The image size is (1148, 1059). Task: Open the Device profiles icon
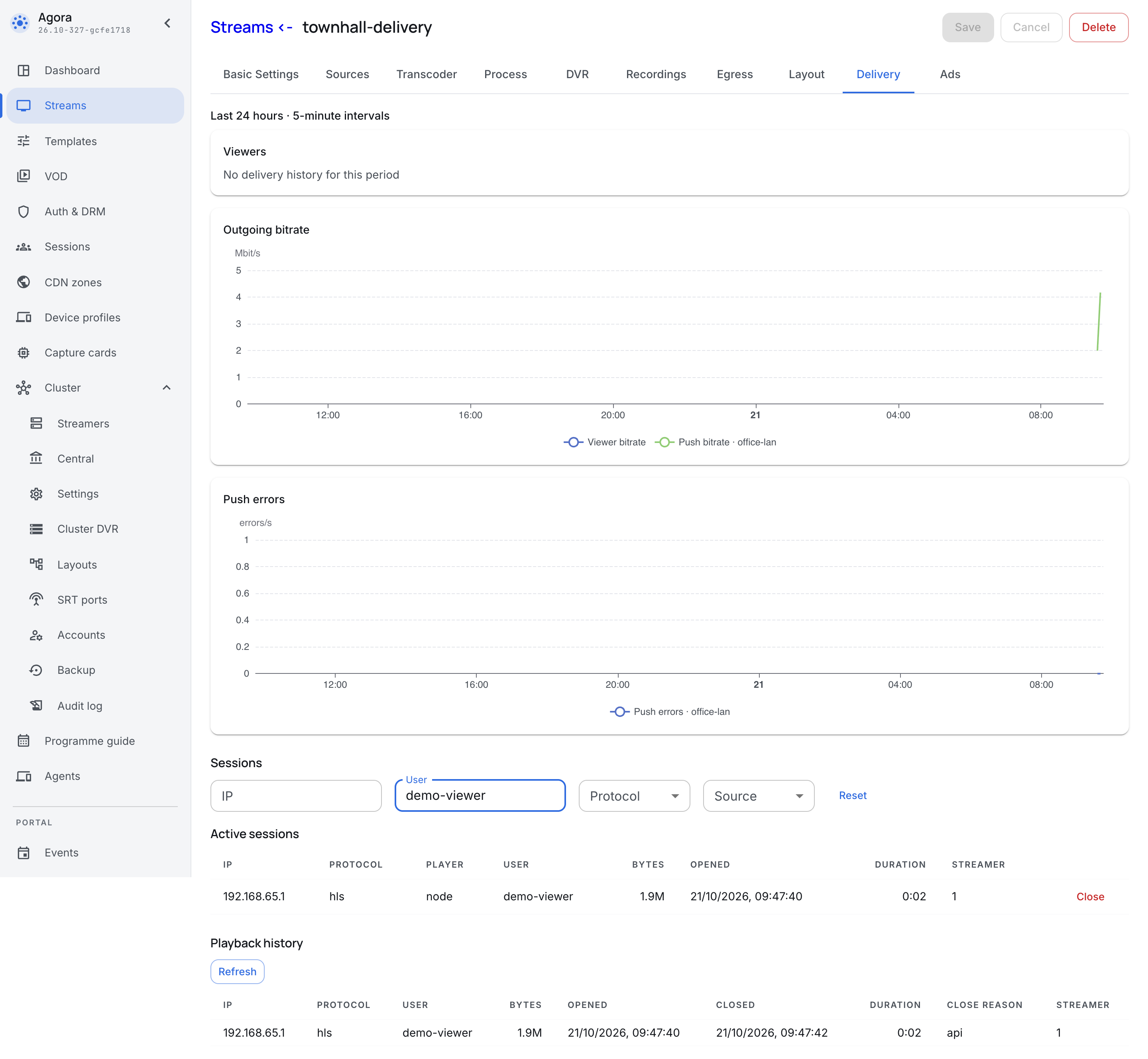pos(24,317)
